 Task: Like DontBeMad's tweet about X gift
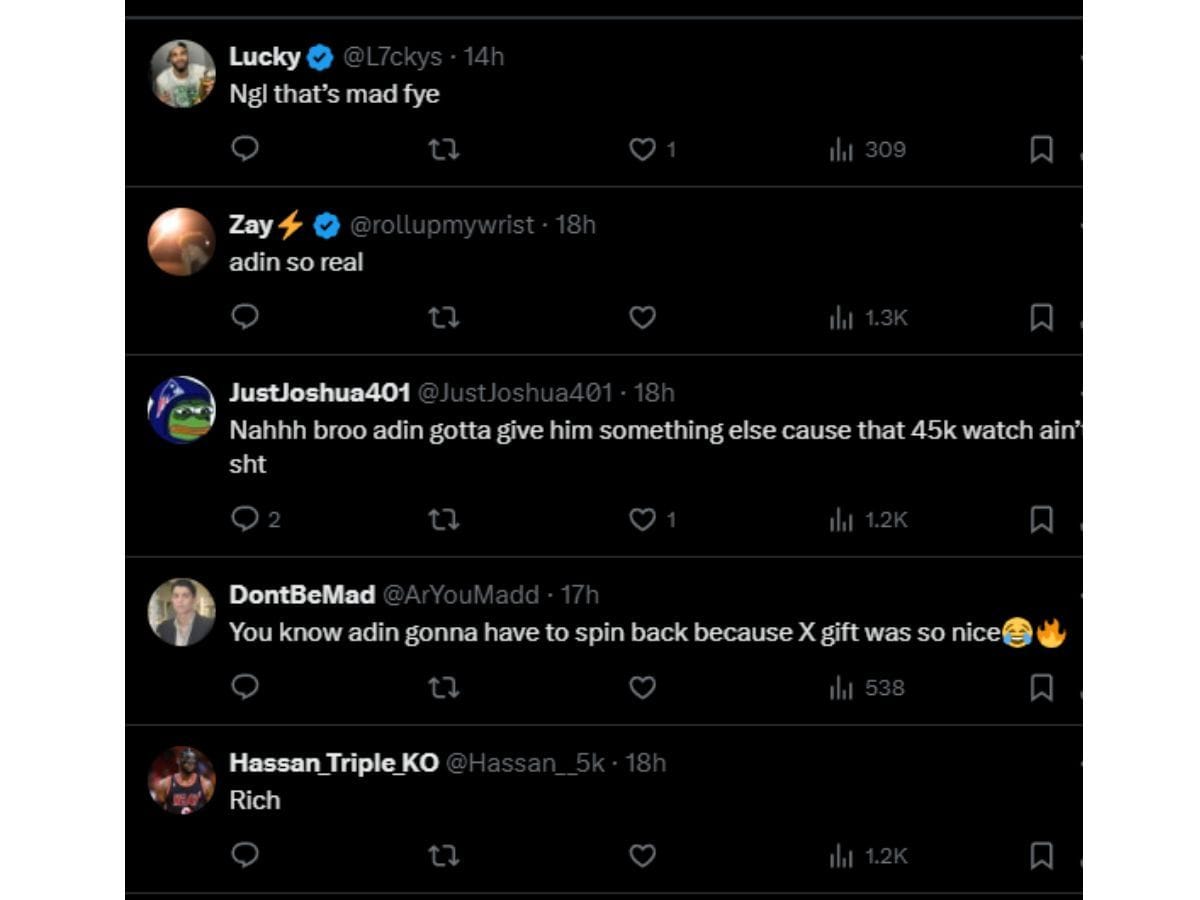pyautogui.click(x=643, y=688)
